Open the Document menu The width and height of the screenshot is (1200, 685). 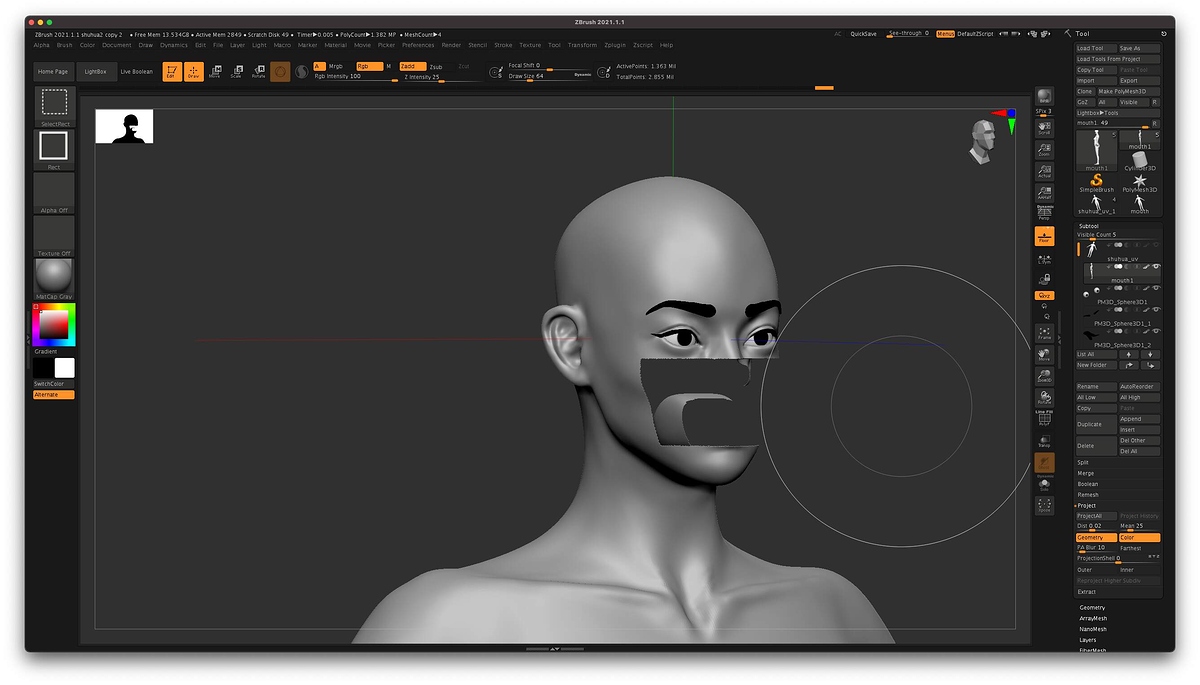point(116,45)
